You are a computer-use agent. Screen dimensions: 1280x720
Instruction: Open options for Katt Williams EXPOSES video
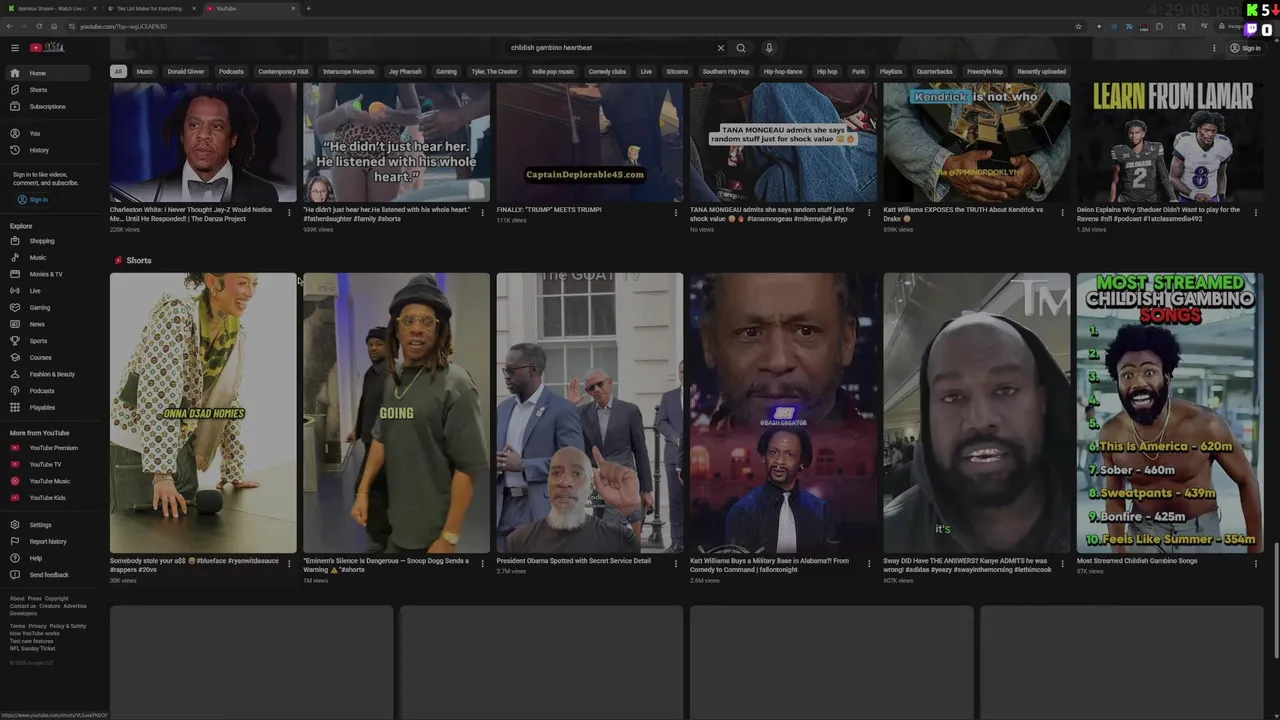point(1062,212)
